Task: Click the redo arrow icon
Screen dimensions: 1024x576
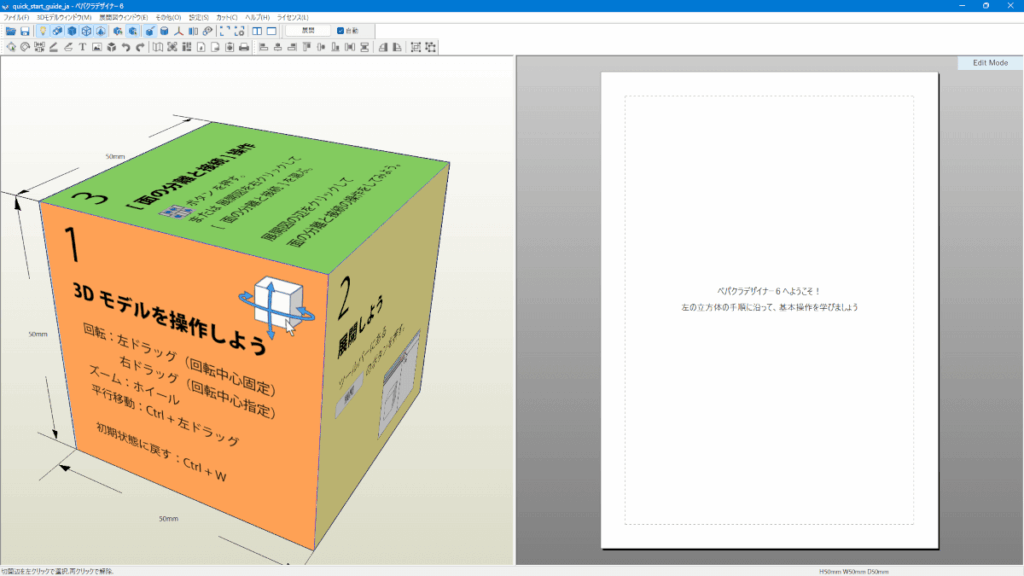Action: (140, 47)
